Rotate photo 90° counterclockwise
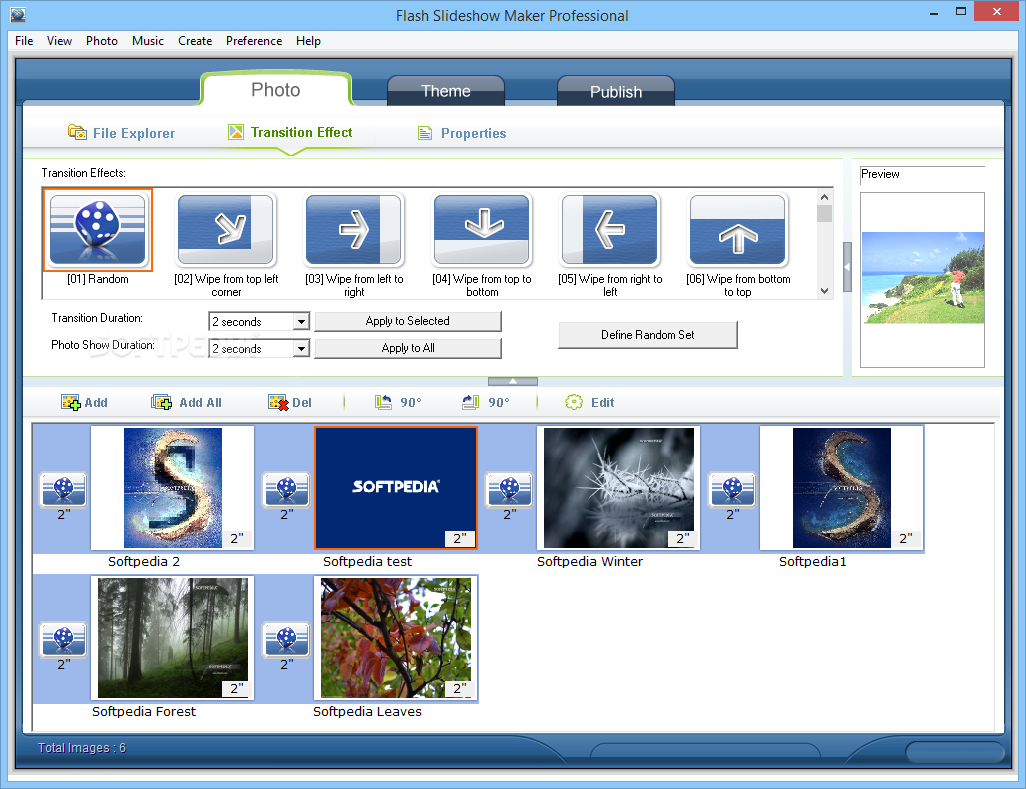Viewport: 1026px width, 789px height. (x=398, y=402)
